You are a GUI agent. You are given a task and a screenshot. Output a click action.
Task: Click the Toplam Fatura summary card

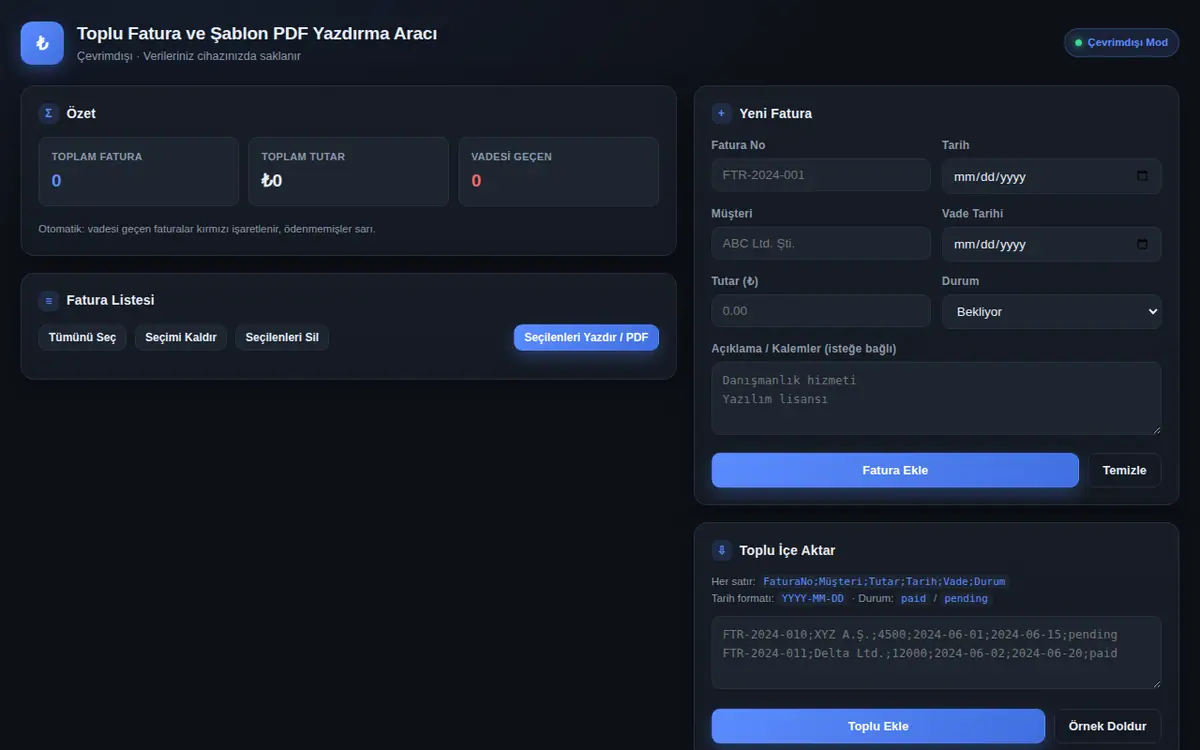[x=139, y=172]
